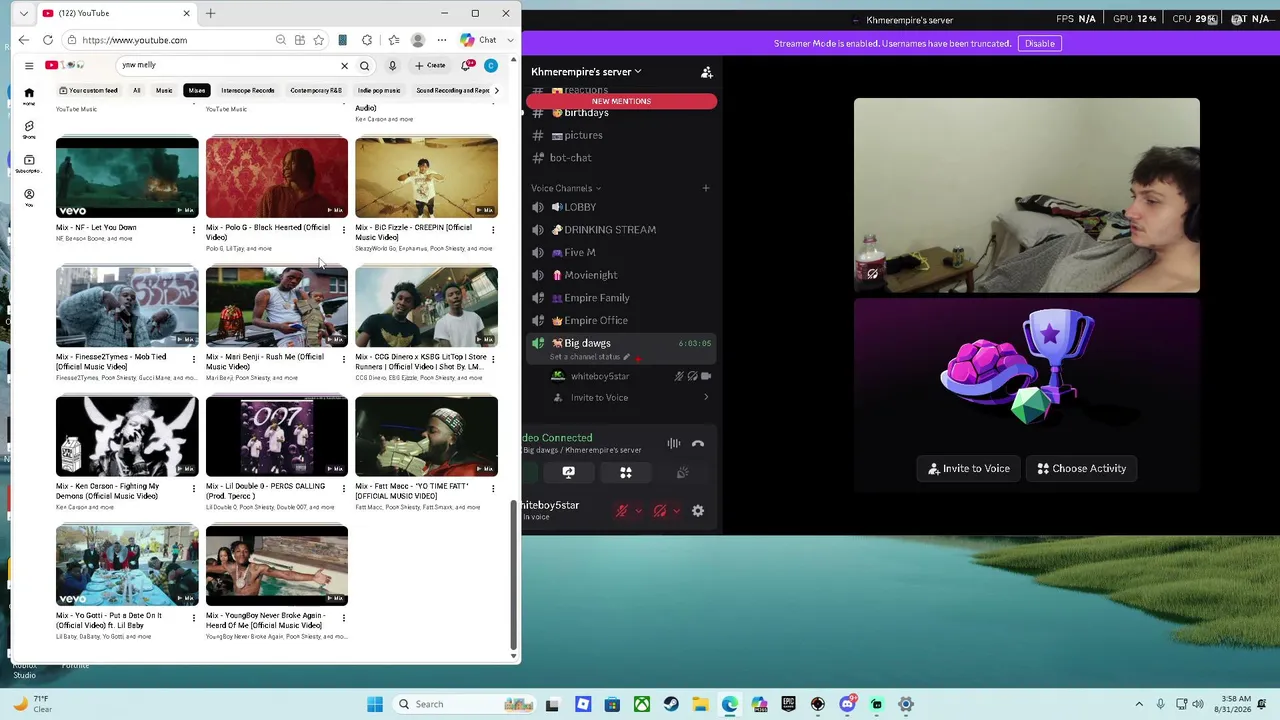The image size is (1280, 720).
Task: Select Your custom feed chip
Action: click(x=89, y=91)
